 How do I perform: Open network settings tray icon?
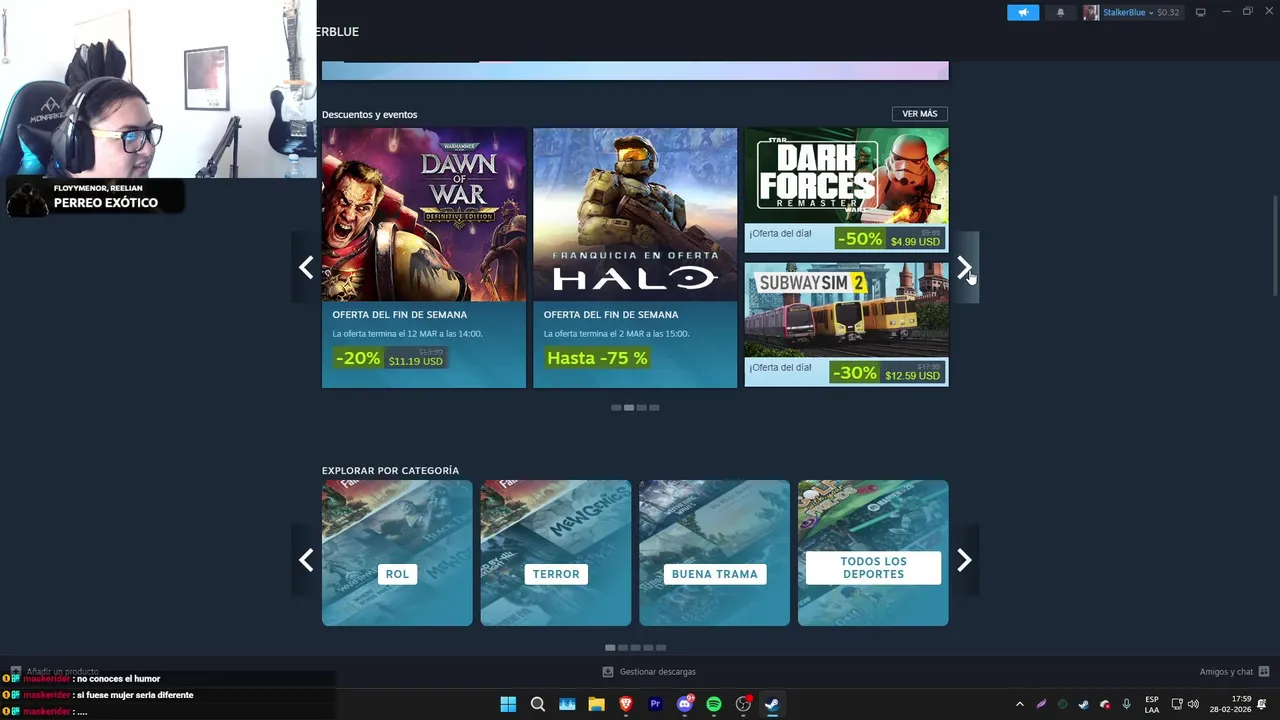1177,705
